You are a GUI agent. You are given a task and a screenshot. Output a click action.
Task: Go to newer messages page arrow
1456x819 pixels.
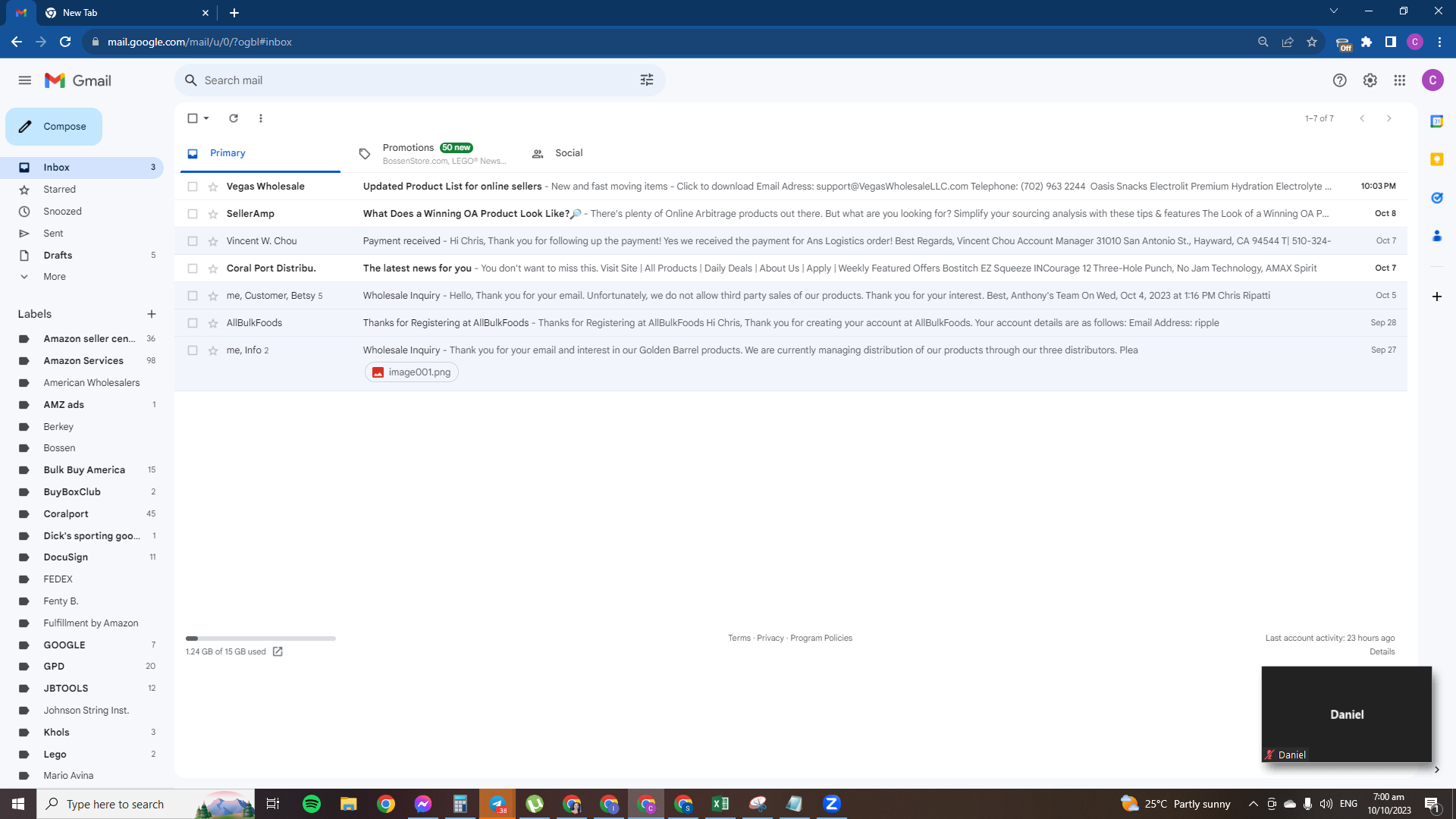[1362, 118]
